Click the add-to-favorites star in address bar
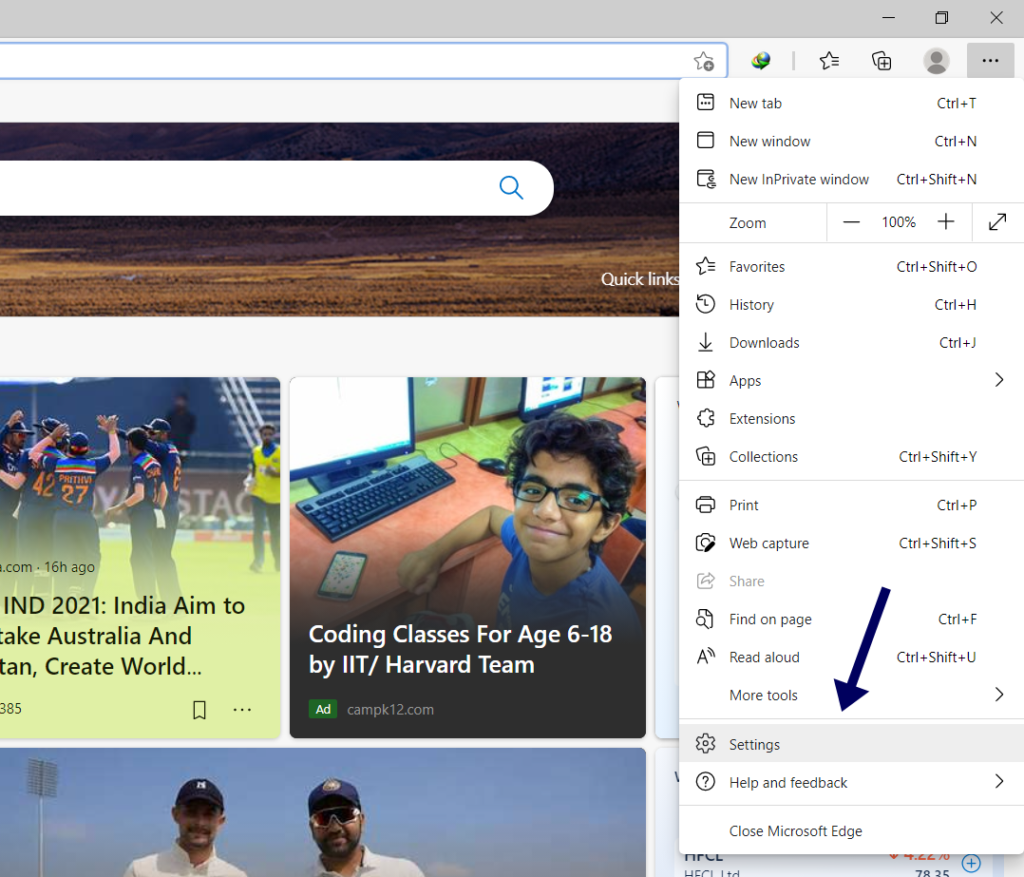Viewport: 1024px width, 877px height. coord(704,61)
